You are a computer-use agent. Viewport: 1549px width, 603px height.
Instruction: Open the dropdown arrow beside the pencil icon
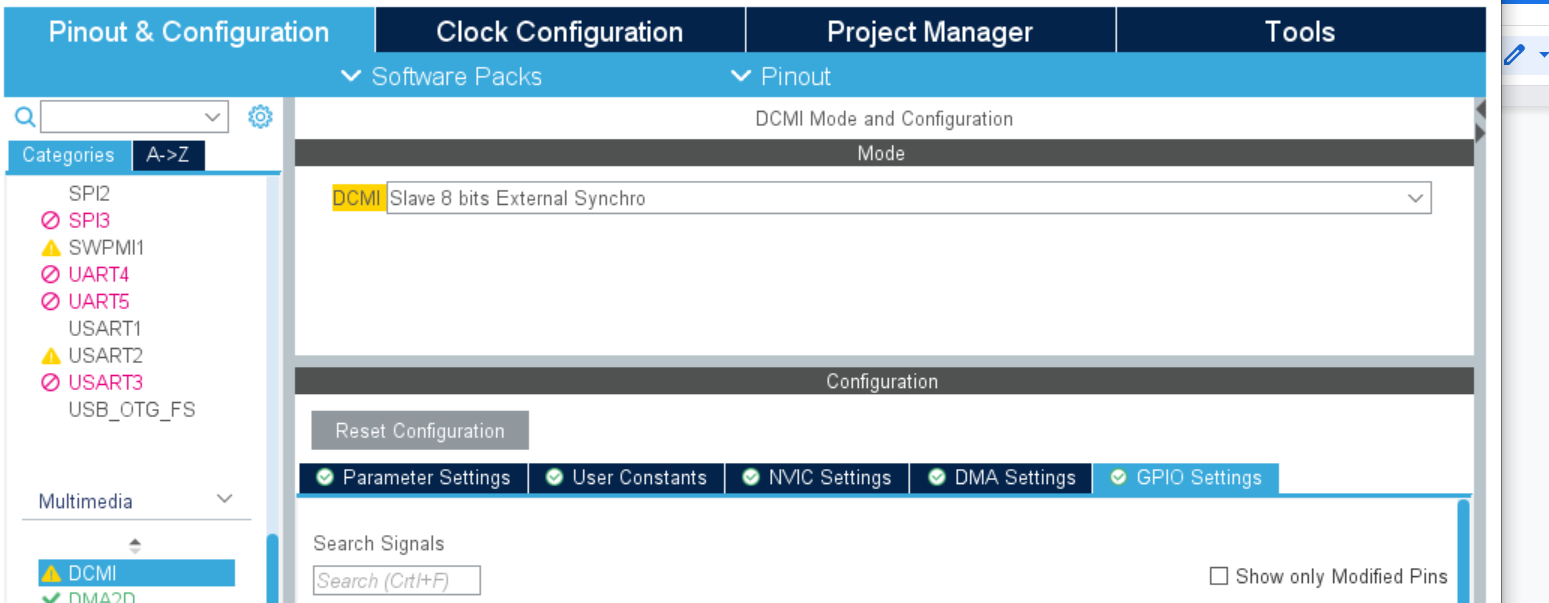click(1544, 56)
